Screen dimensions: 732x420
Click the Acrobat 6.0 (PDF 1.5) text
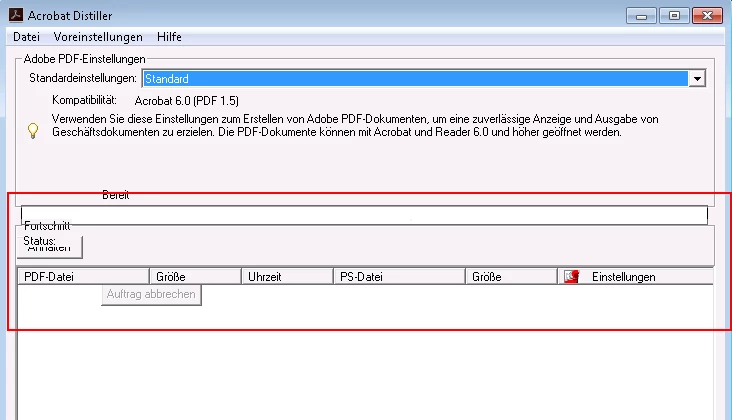(x=187, y=101)
